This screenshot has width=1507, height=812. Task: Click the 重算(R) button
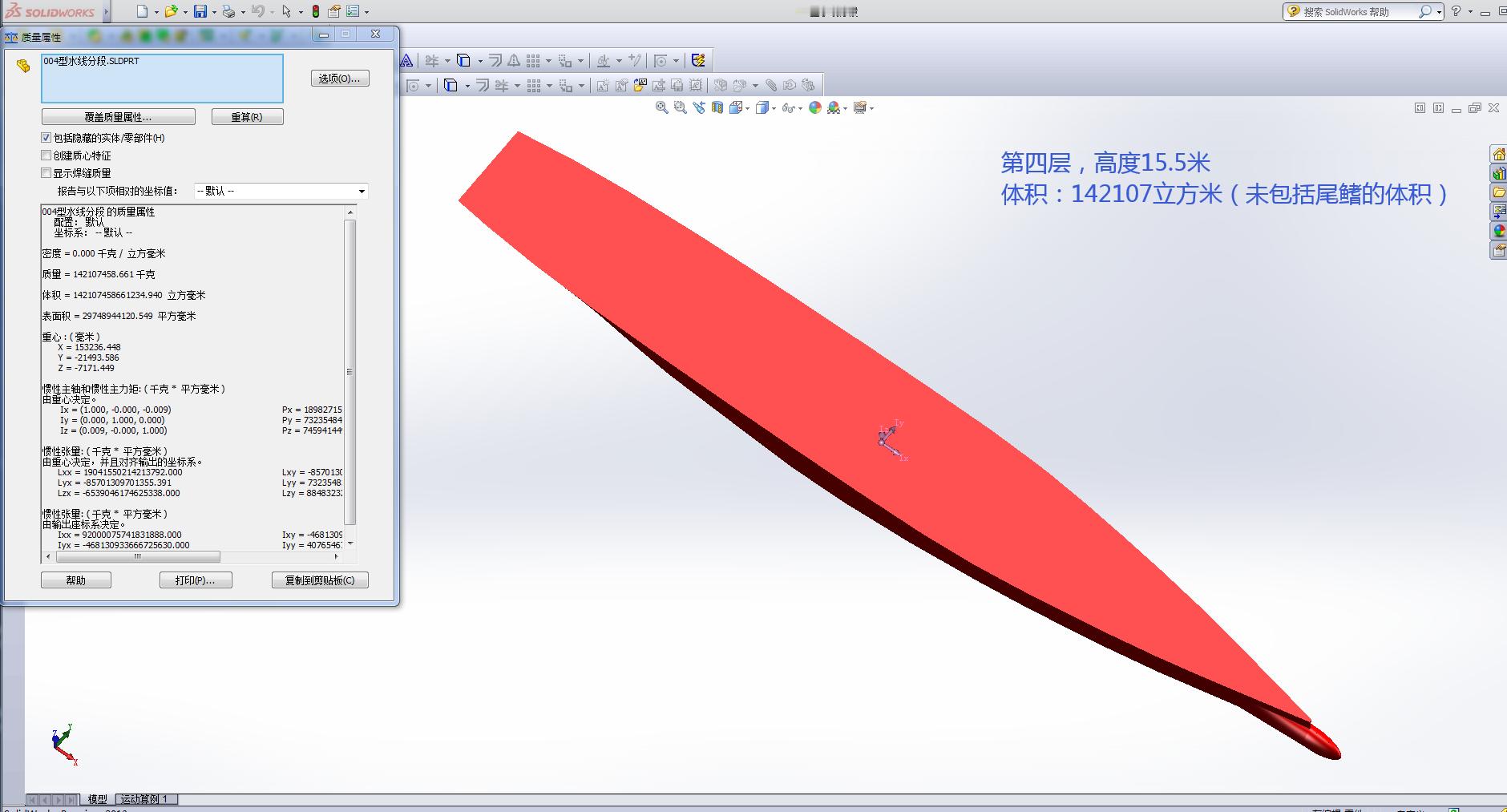(247, 117)
